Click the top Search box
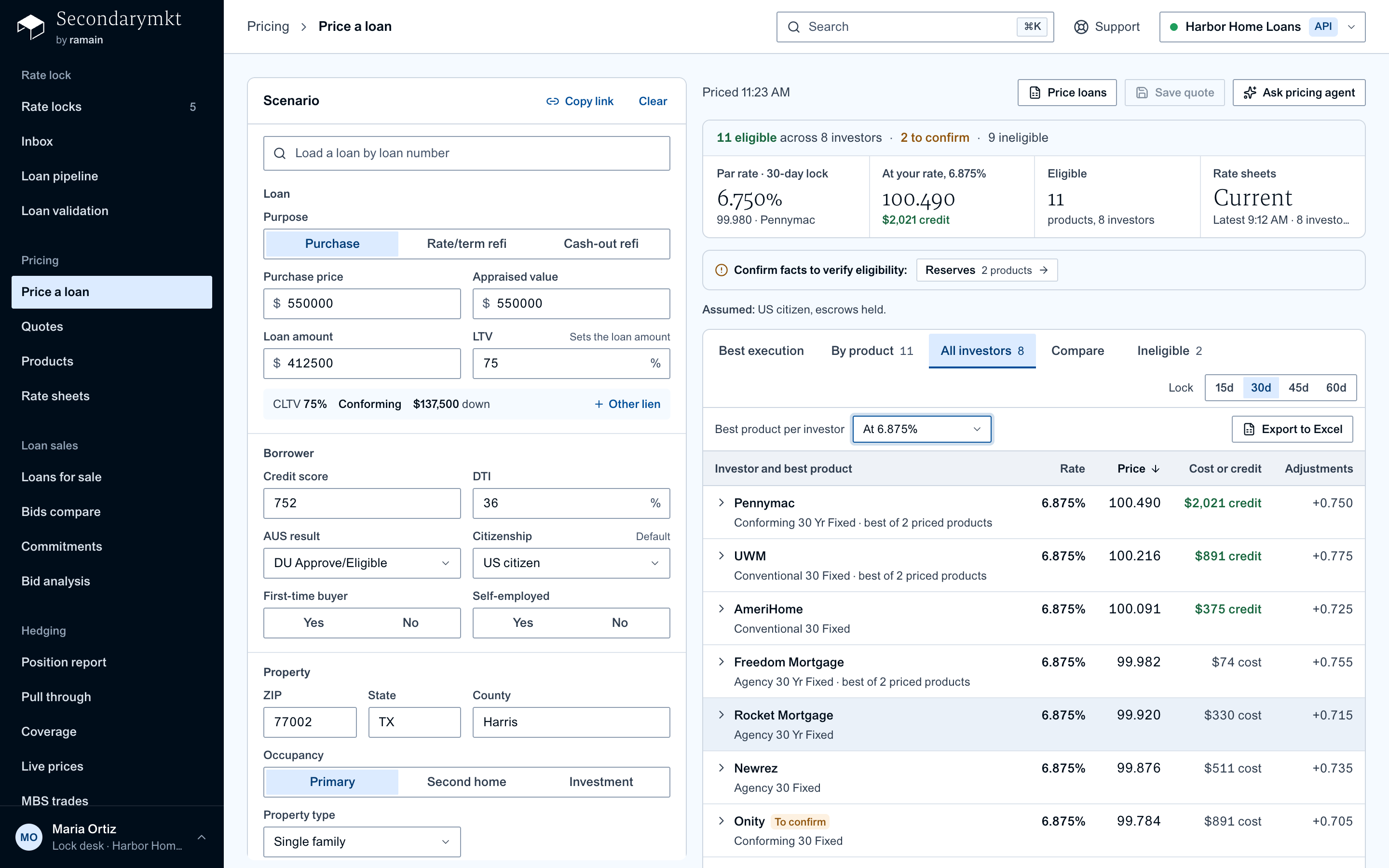This screenshot has width=1389, height=868. (915, 27)
